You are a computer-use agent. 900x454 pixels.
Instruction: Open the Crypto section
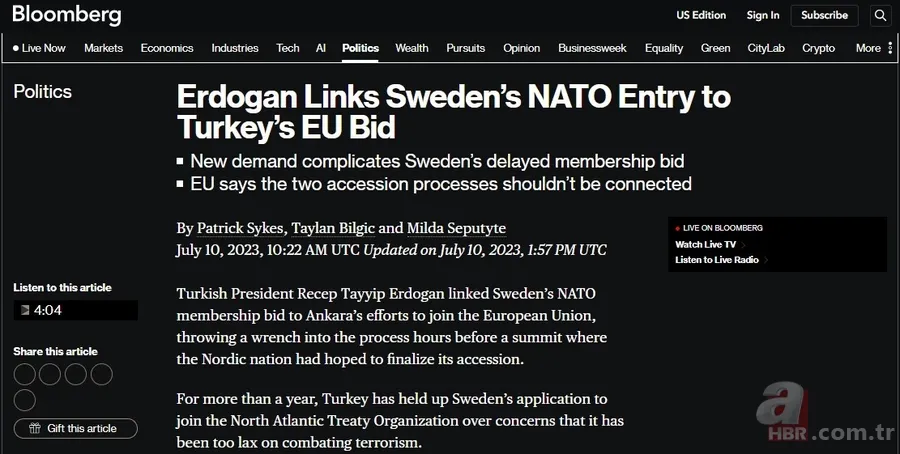click(818, 48)
